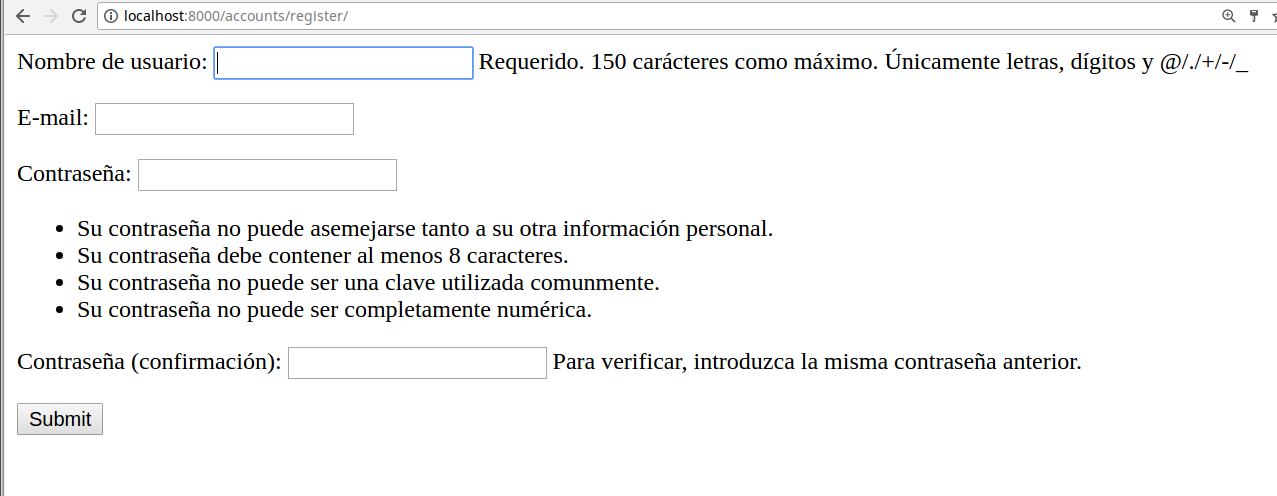Focus the Contraseña (confirmación) field
This screenshot has height=496, width=1277.
coord(417,363)
